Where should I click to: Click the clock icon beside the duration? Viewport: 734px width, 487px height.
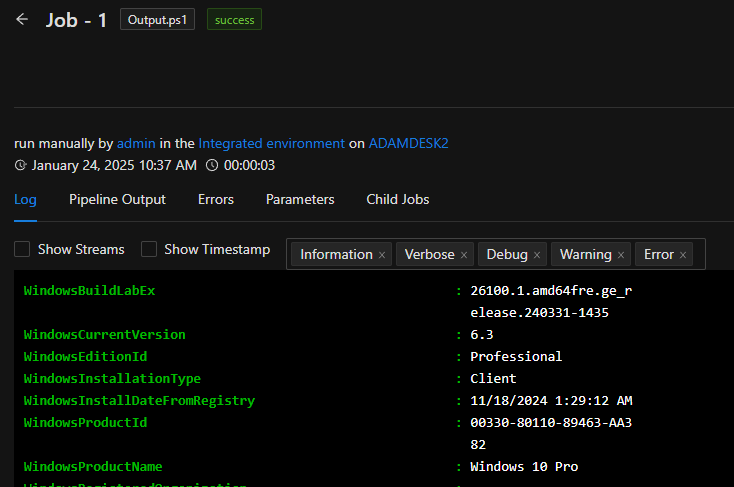click(211, 165)
